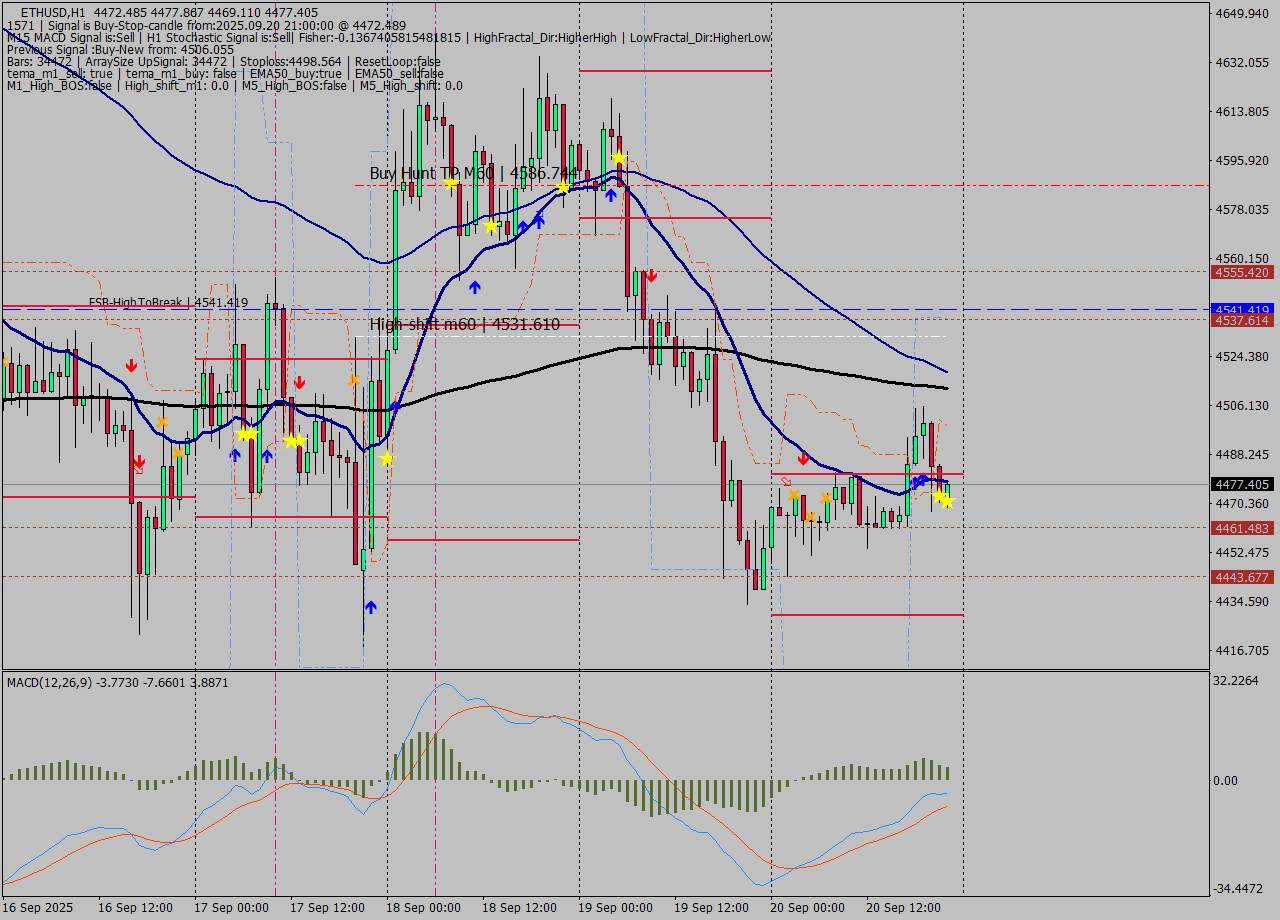Click the red 4461.483 level tag

click(x=1240, y=528)
